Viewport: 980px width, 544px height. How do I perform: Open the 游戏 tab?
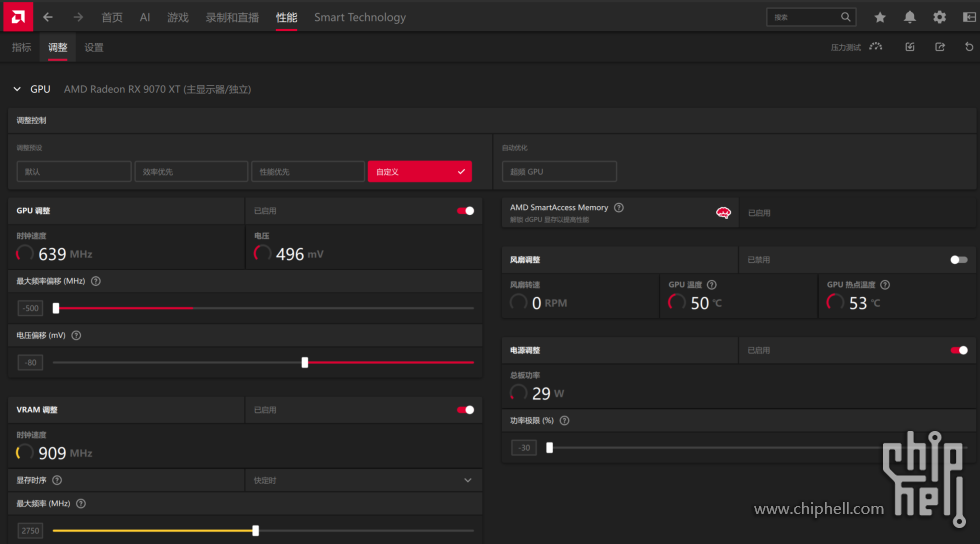click(178, 18)
